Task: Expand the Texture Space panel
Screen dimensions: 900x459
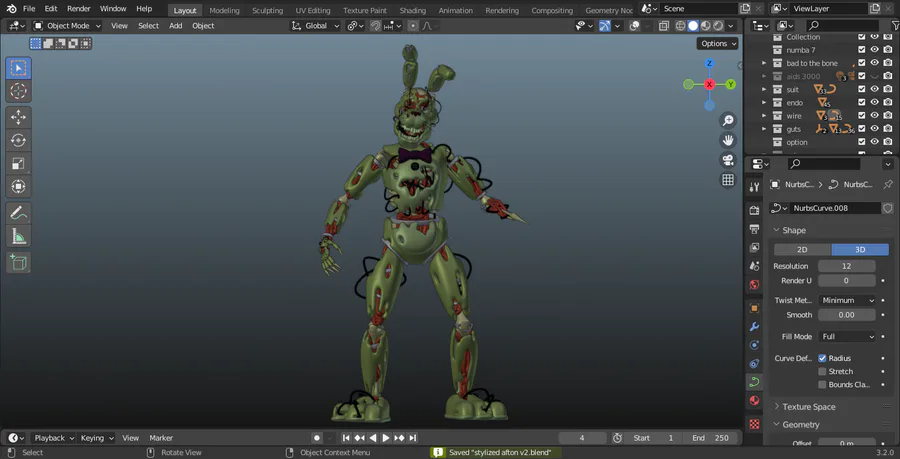Action: [x=809, y=407]
